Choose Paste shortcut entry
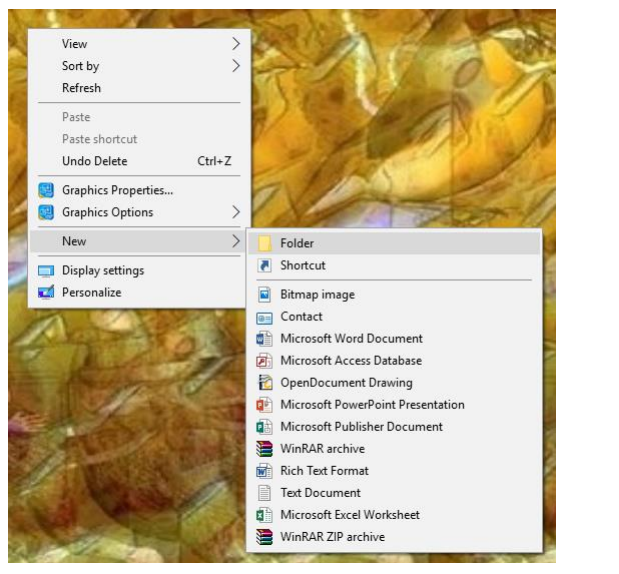Screen dimensions: 619x574 point(139,139)
